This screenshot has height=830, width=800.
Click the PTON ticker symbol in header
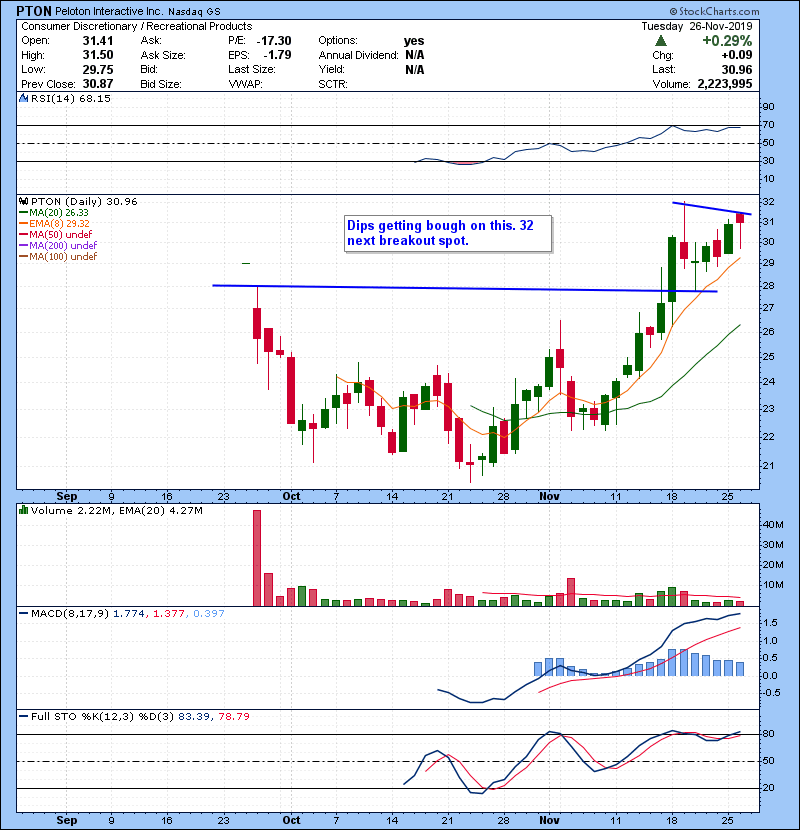pos(34,11)
